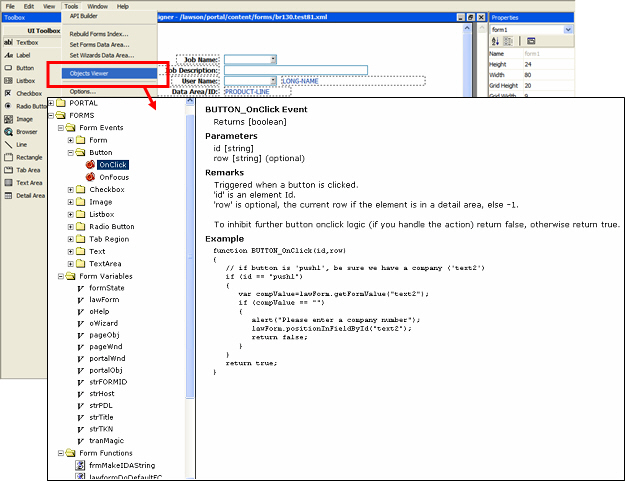This screenshot has width=626, height=483.
Task: Expand the TextArea folder node
Action: click(71, 264)
